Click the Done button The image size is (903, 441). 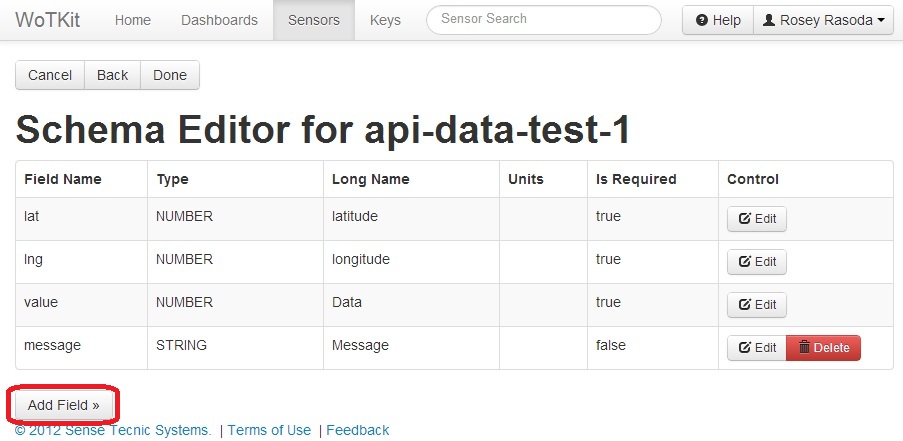pyautogui.click(x=170, y=75)
